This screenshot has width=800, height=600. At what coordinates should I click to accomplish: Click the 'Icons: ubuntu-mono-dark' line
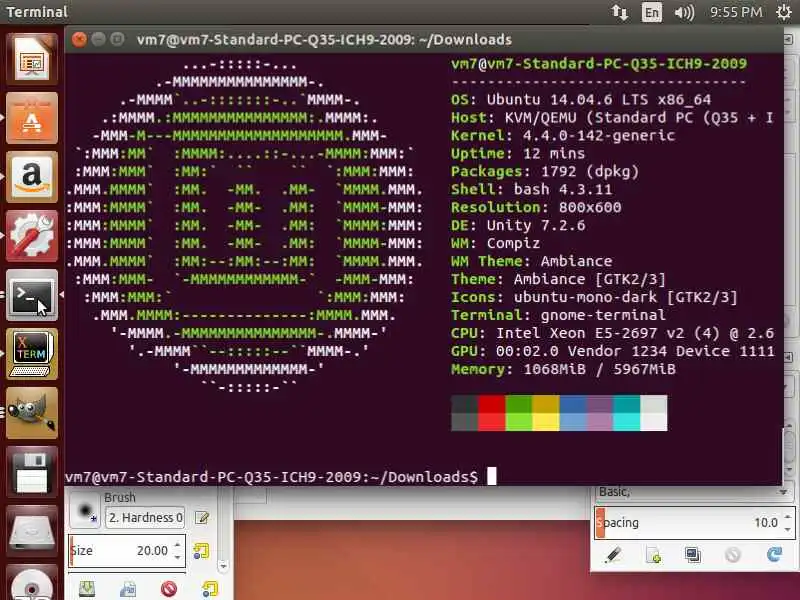click(594, 297)
